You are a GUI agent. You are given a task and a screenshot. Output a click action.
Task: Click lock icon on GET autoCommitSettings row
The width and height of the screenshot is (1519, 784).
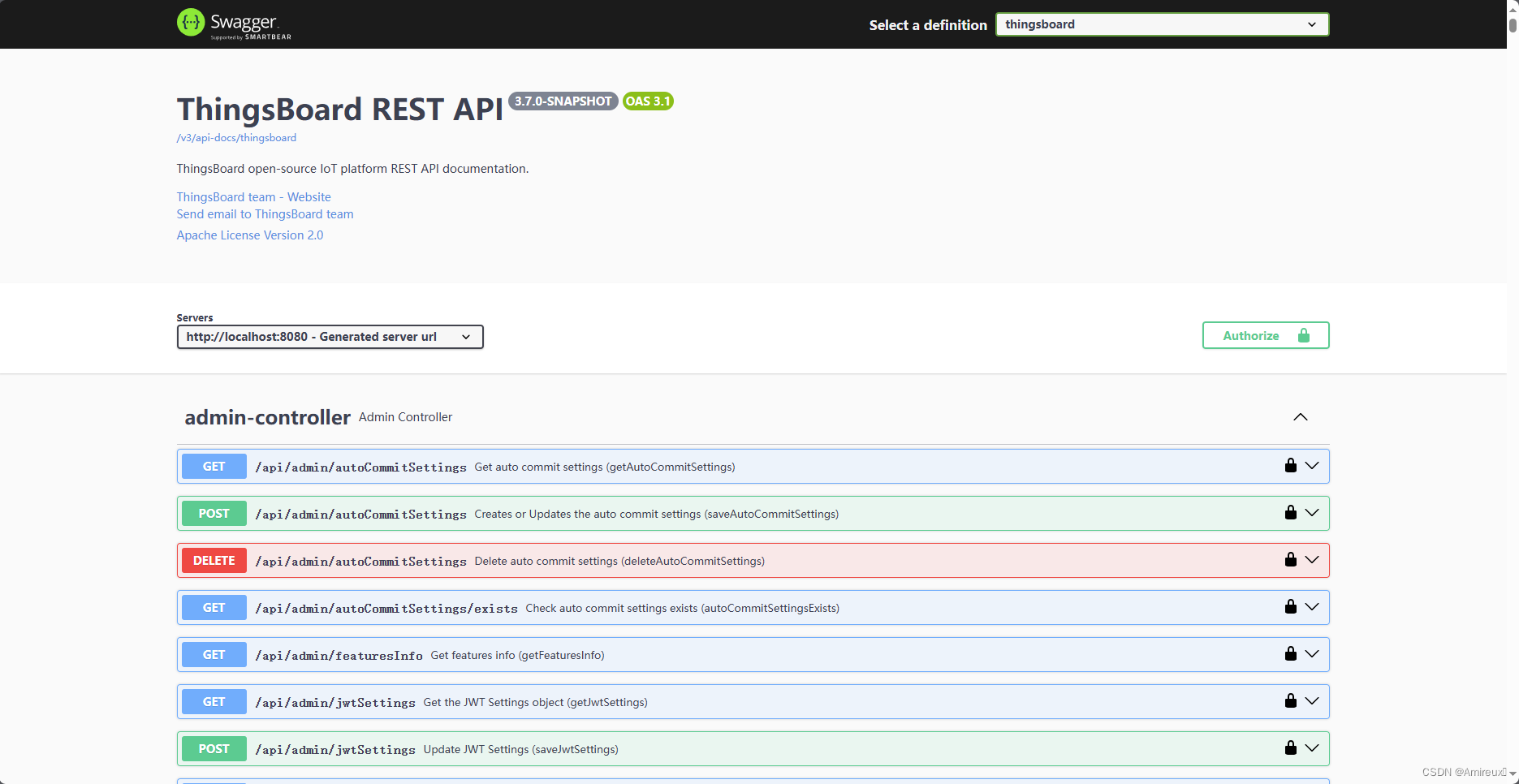pyautogui.click(x=1290, y=465)
